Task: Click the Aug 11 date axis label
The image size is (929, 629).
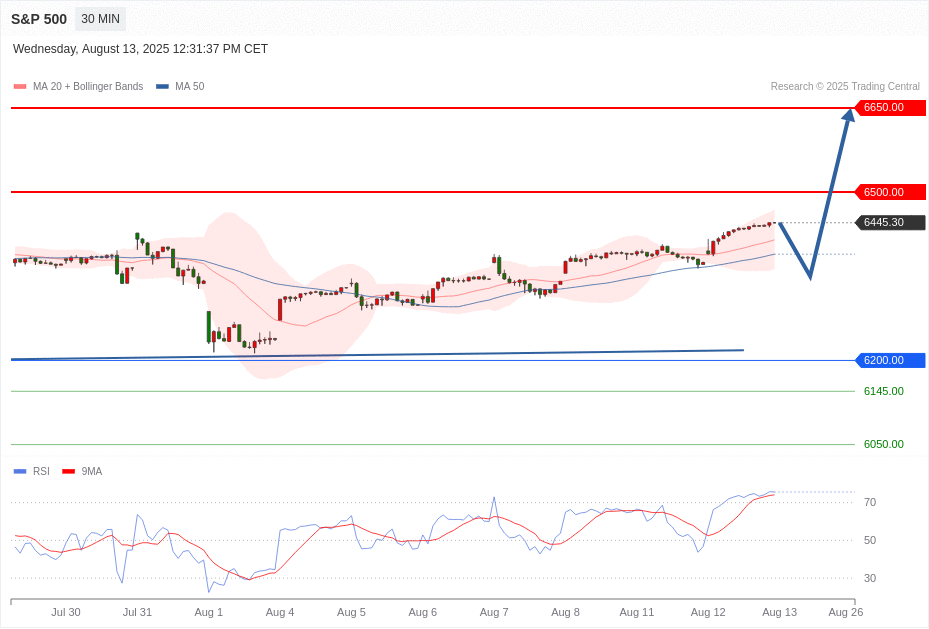Action: pyautogui.click(x=637, y=612)
